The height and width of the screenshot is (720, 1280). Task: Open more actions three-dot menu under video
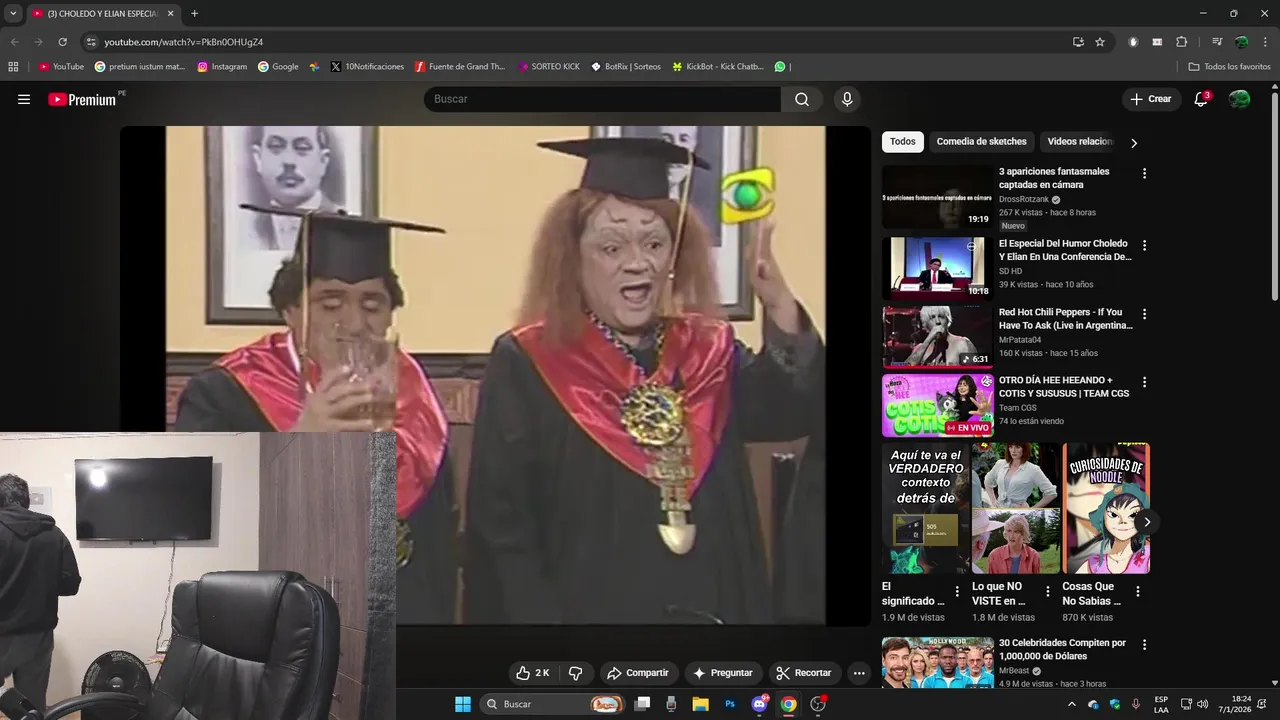(859, 673)
